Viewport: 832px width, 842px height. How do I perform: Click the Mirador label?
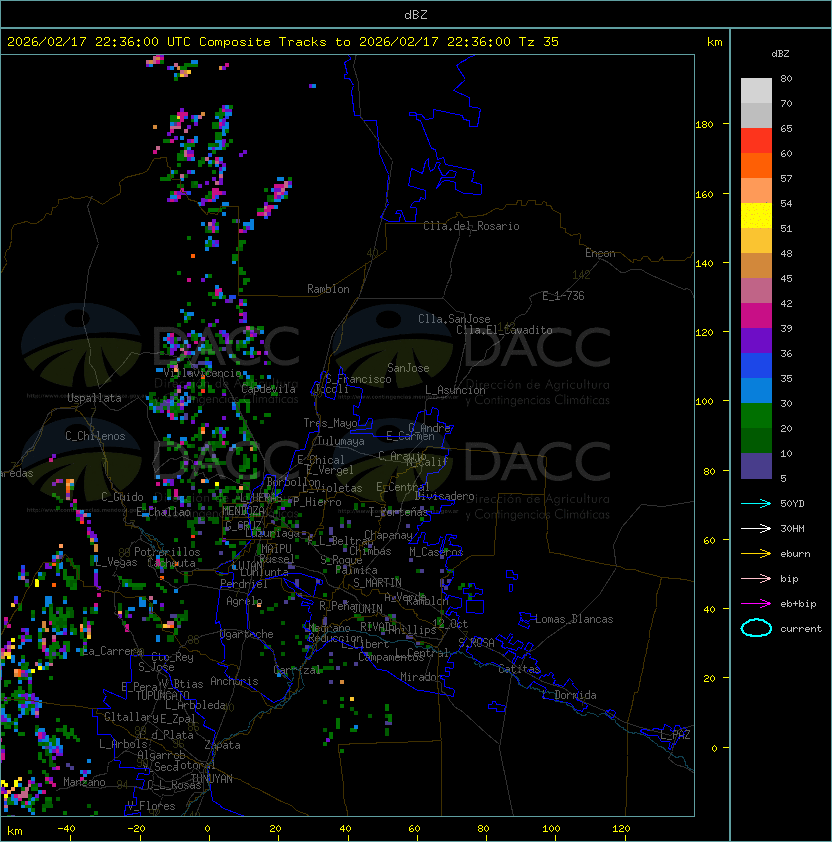(x=422, y=677)
